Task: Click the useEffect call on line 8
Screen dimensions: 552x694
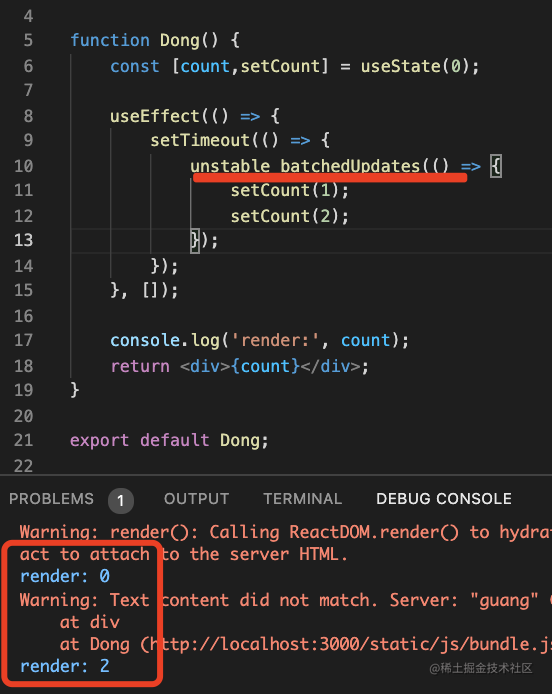Action: click(x=154, y=116)
